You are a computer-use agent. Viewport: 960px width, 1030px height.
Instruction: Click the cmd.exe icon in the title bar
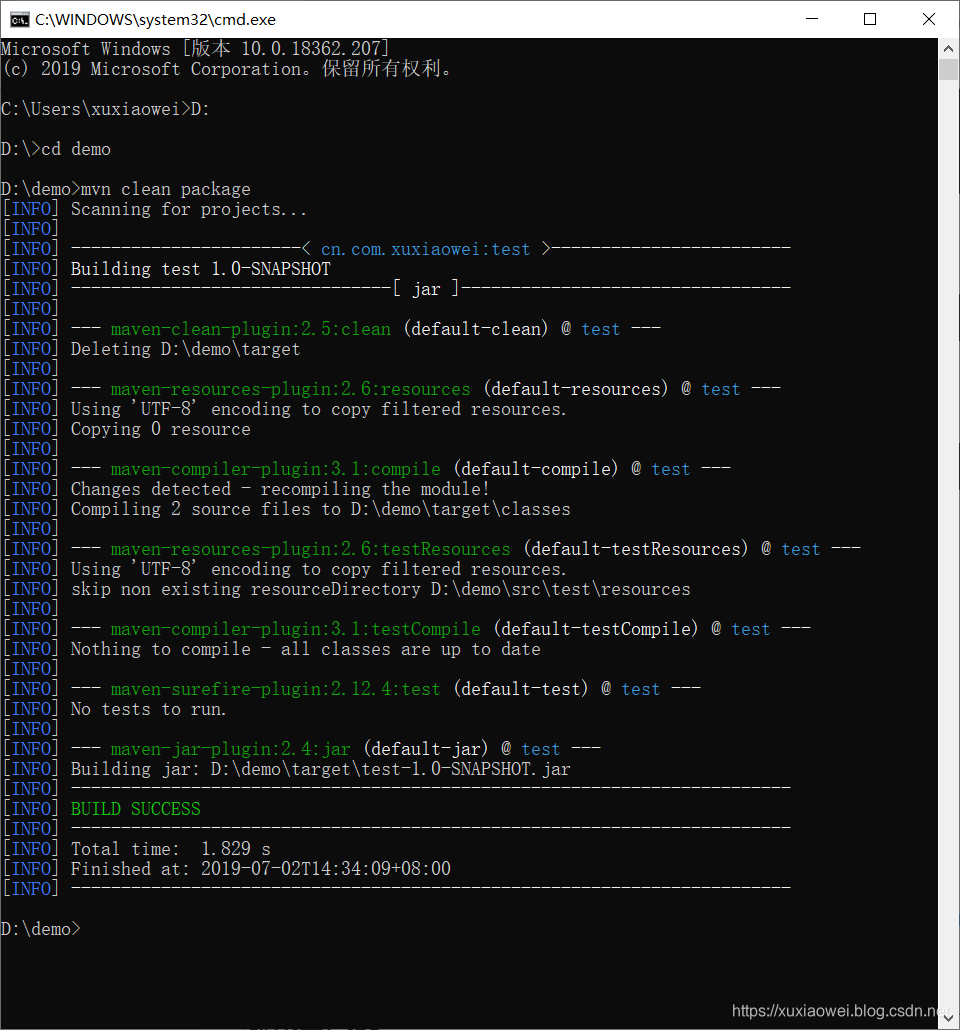coord(18,19)
